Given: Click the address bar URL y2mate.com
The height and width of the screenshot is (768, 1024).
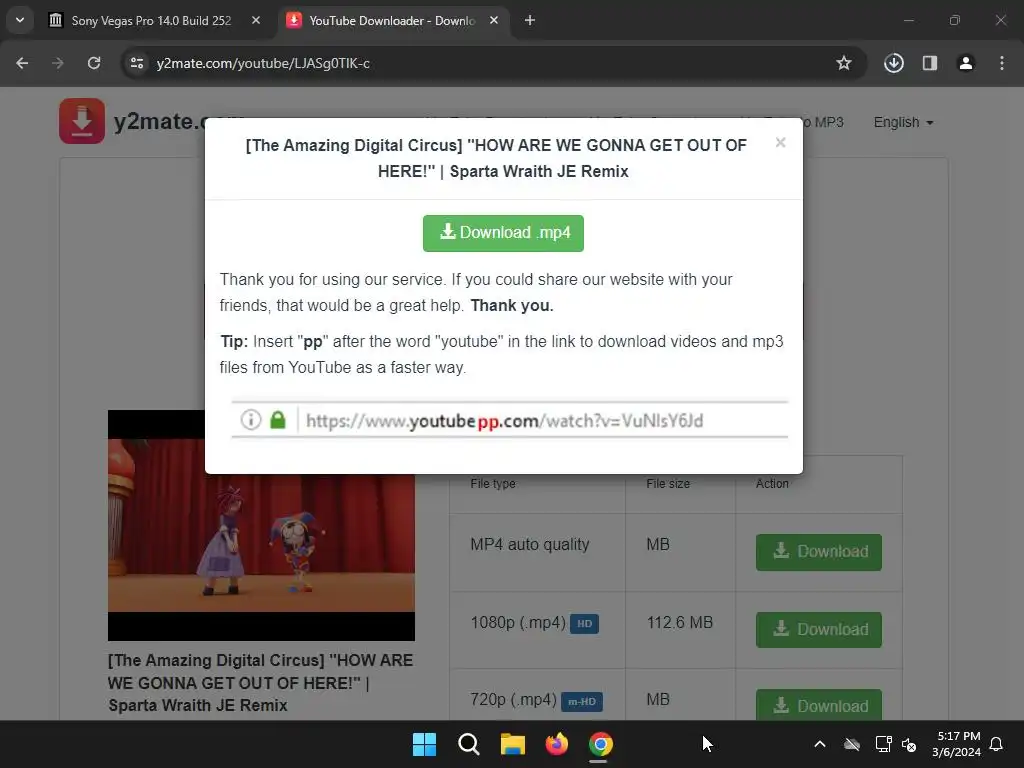Looking at the screenshot, I should click(x=263, y=63).
